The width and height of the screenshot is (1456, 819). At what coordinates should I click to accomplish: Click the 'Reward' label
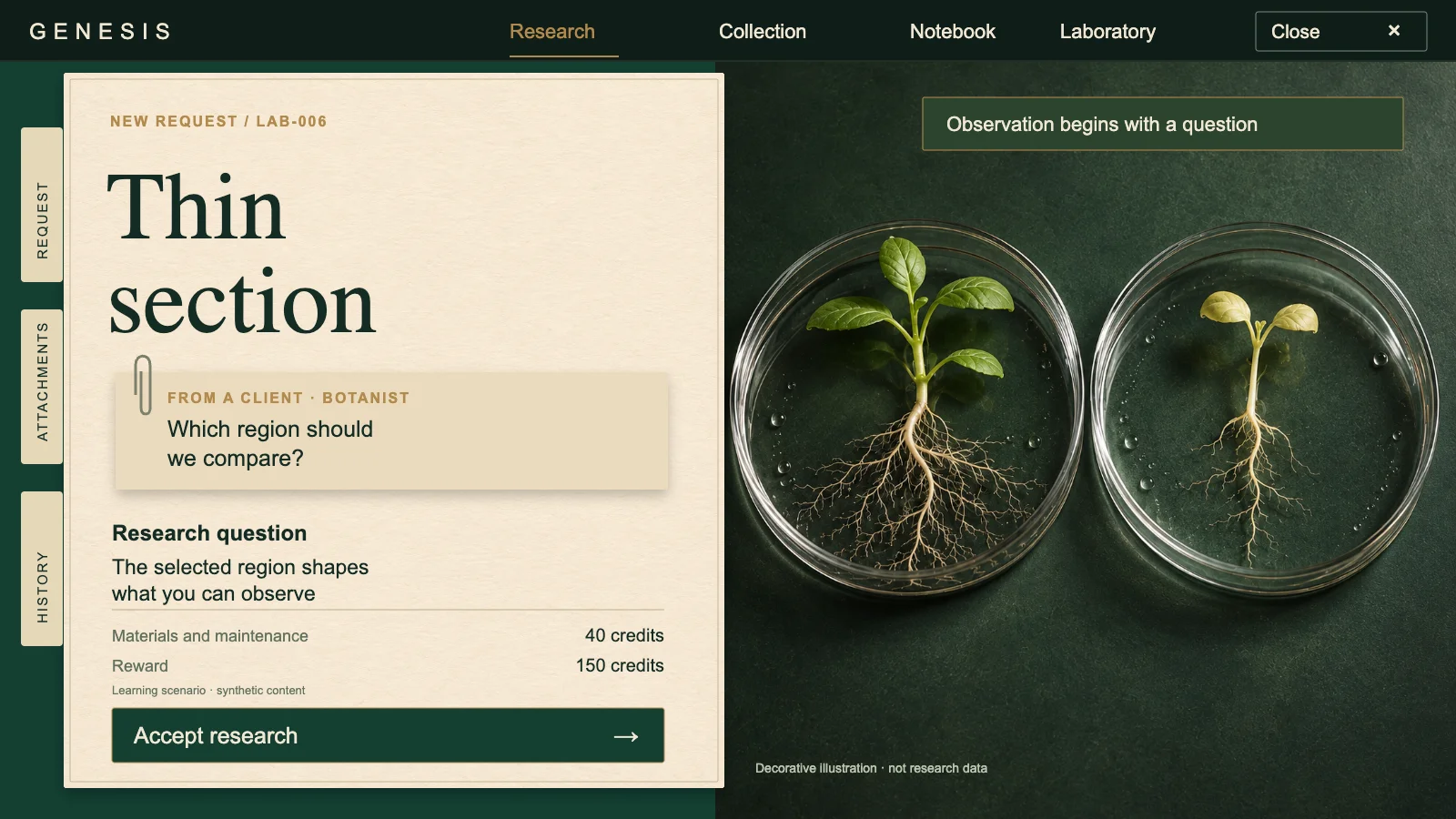tap(140, 666)
